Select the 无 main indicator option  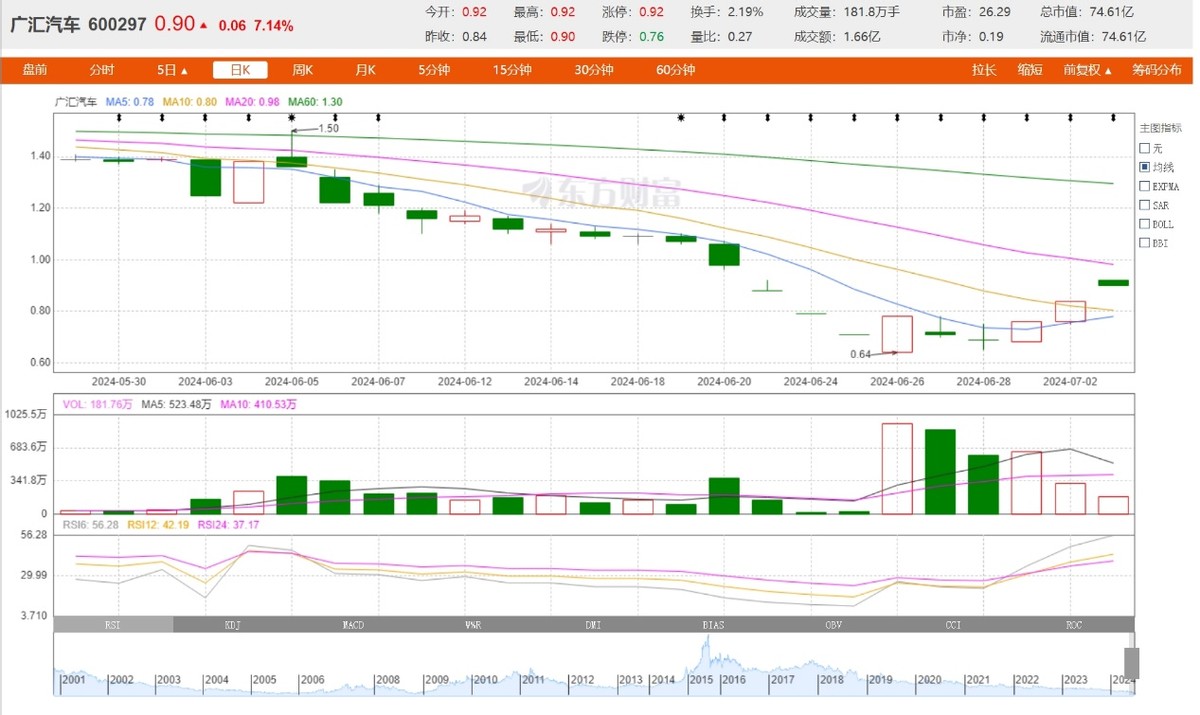pos(1144,148)
